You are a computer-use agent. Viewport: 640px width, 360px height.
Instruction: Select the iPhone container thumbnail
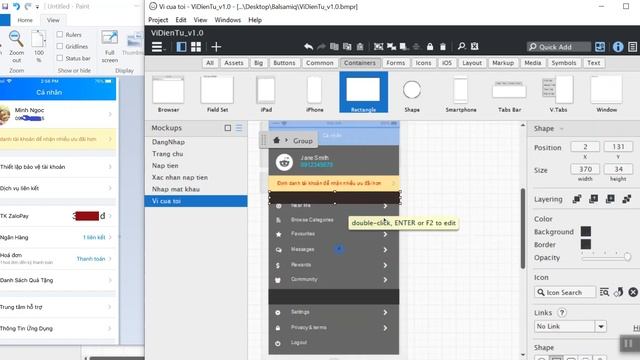pos(315,94)
